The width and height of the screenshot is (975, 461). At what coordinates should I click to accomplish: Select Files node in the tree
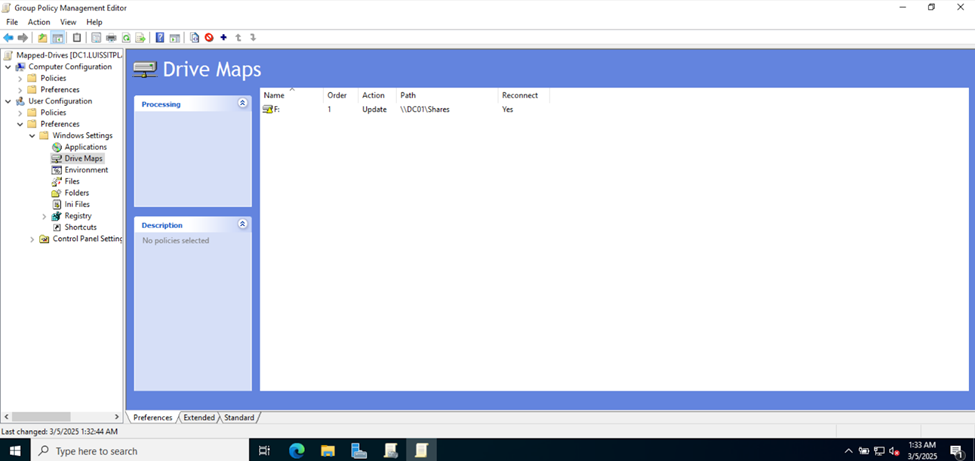pyautogui.click(x=72, y=181)
